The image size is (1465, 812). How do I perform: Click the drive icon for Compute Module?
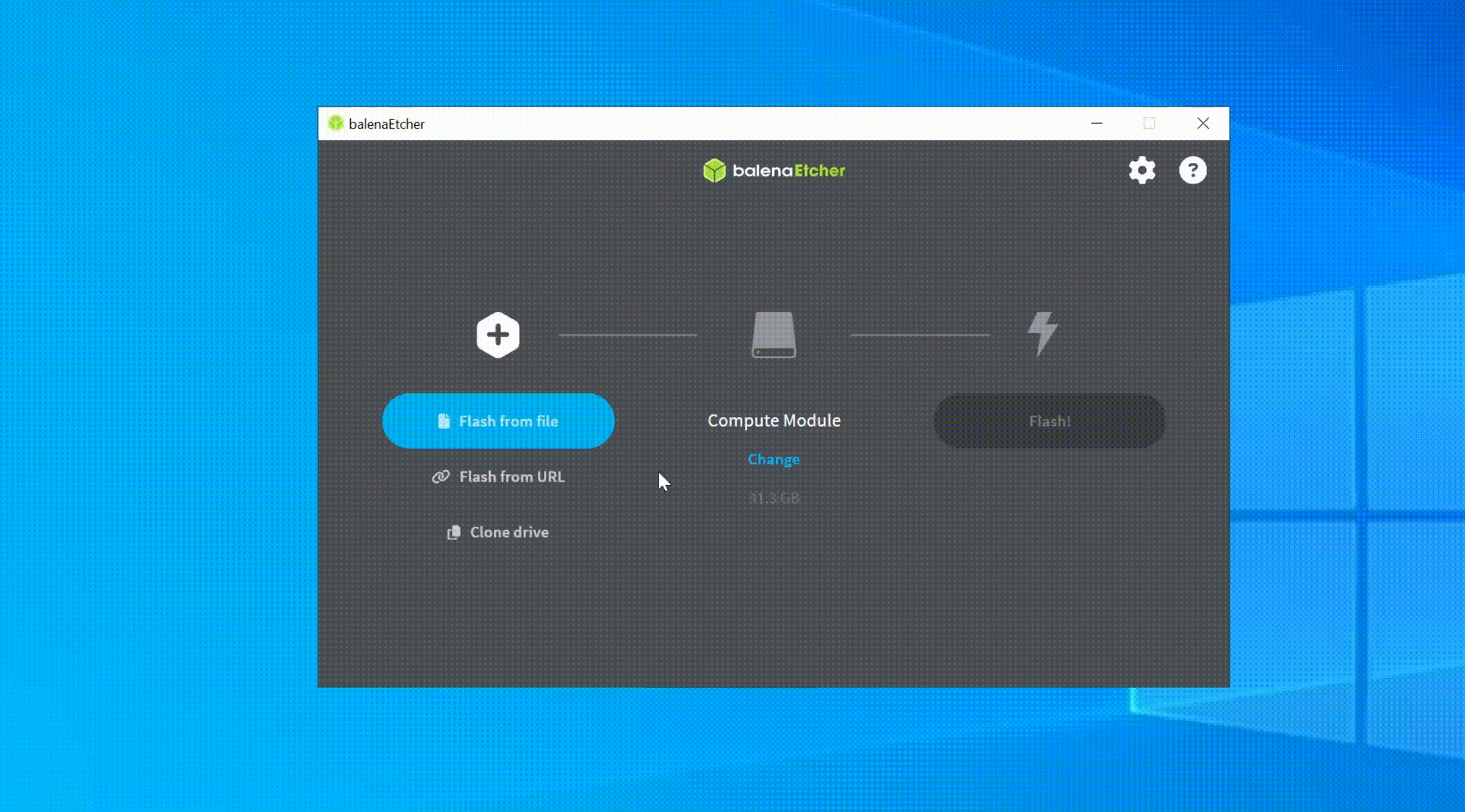(x=773, y=335)
